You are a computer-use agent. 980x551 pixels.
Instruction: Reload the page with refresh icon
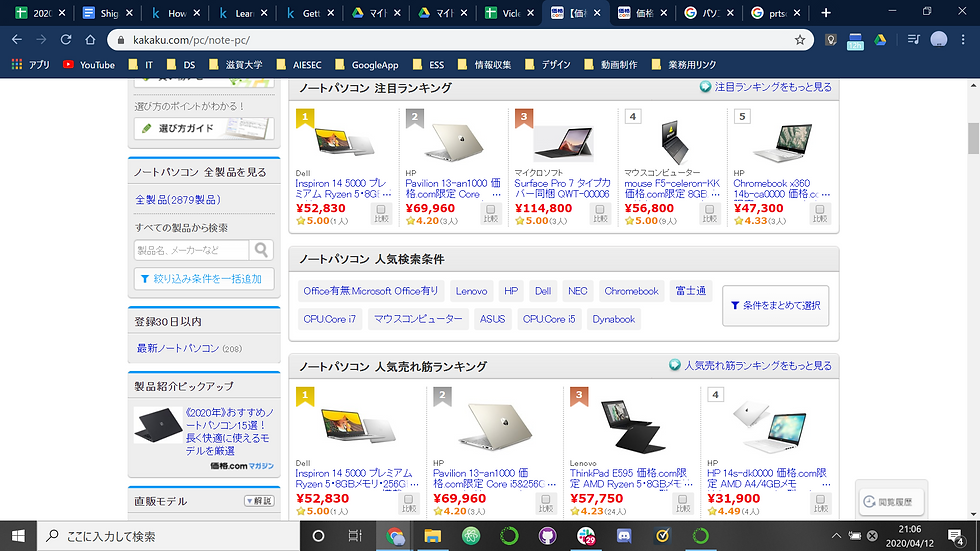pyautogui.click(x=66, y=39)
